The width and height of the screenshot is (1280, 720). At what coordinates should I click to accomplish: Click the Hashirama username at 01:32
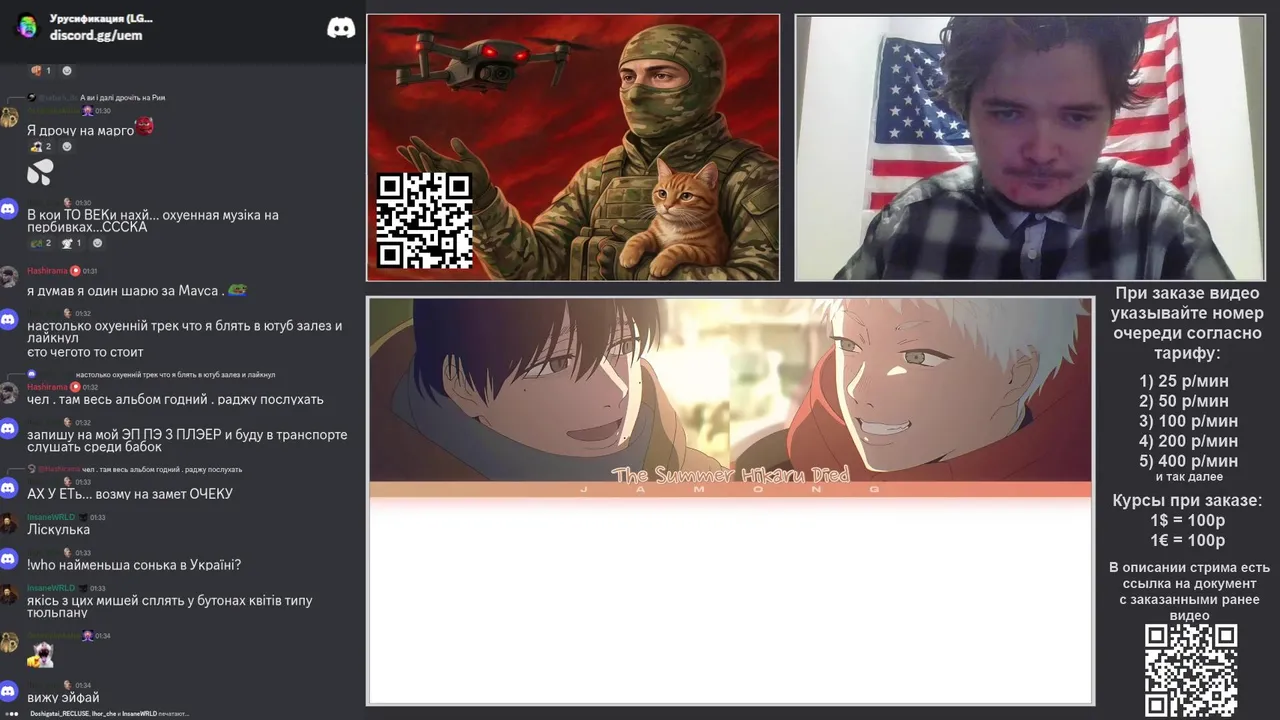coord(47,387)
